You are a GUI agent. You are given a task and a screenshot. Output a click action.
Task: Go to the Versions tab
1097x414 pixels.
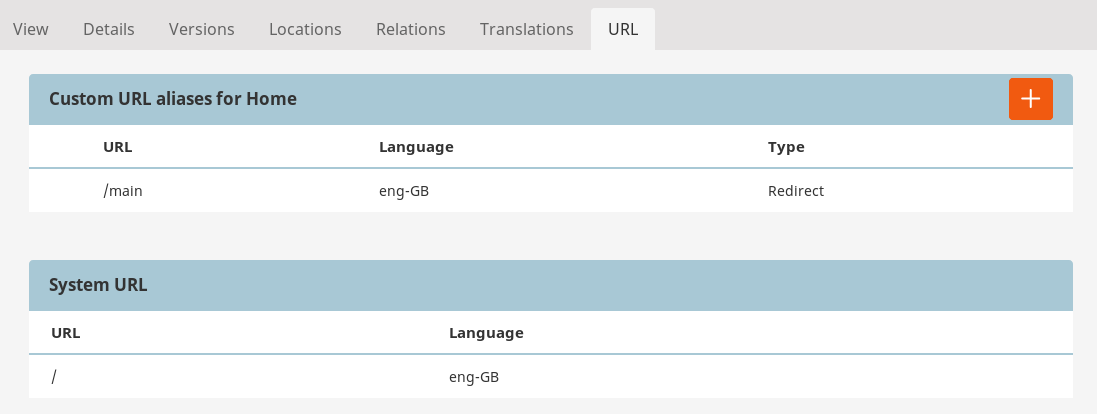point(202,29)
